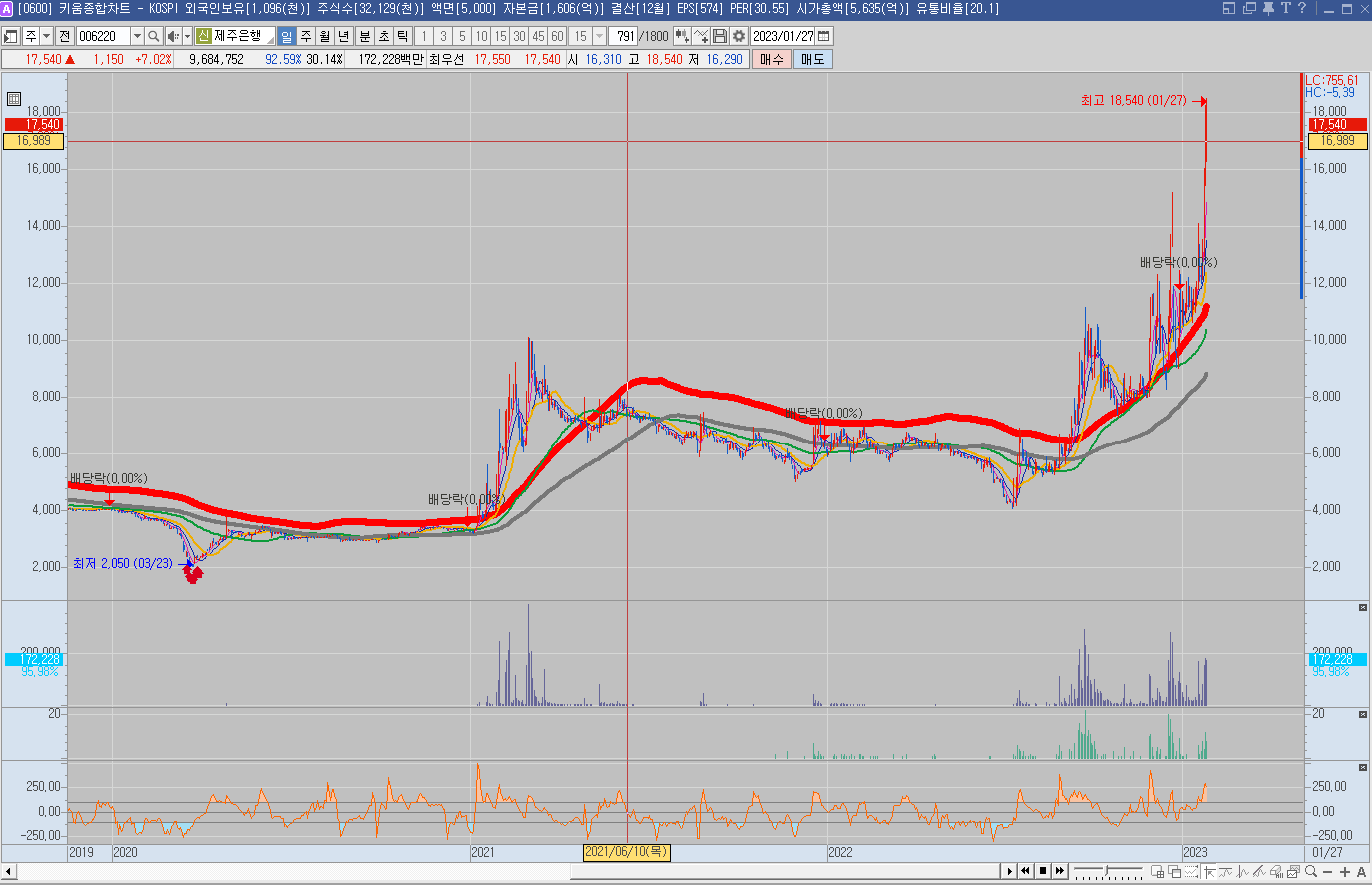Click the rewind button on playback bar
This screenshot has height=885, width=1372.
click(x=1025, y=871)
